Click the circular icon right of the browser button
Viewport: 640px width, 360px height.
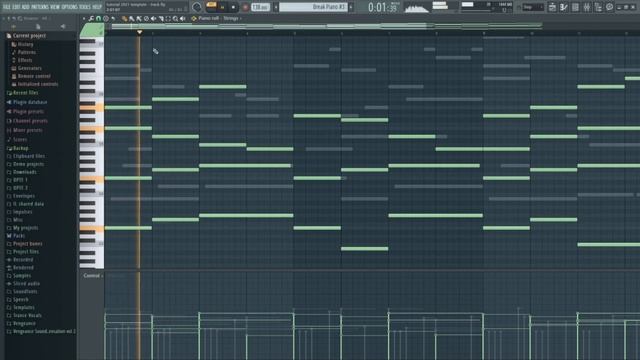coord(609,7)
